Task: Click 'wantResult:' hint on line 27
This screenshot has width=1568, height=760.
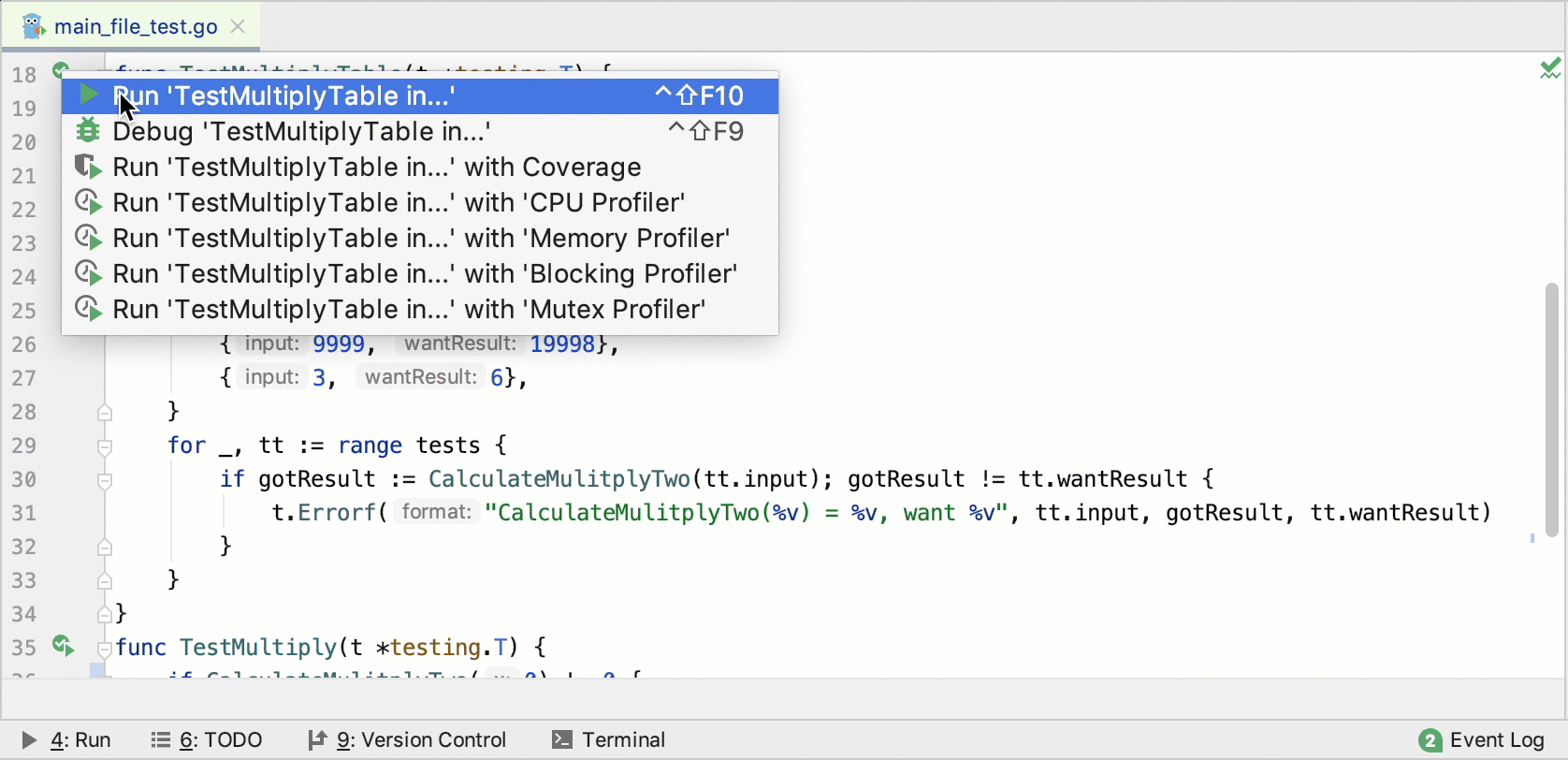Action: point(421,377)
